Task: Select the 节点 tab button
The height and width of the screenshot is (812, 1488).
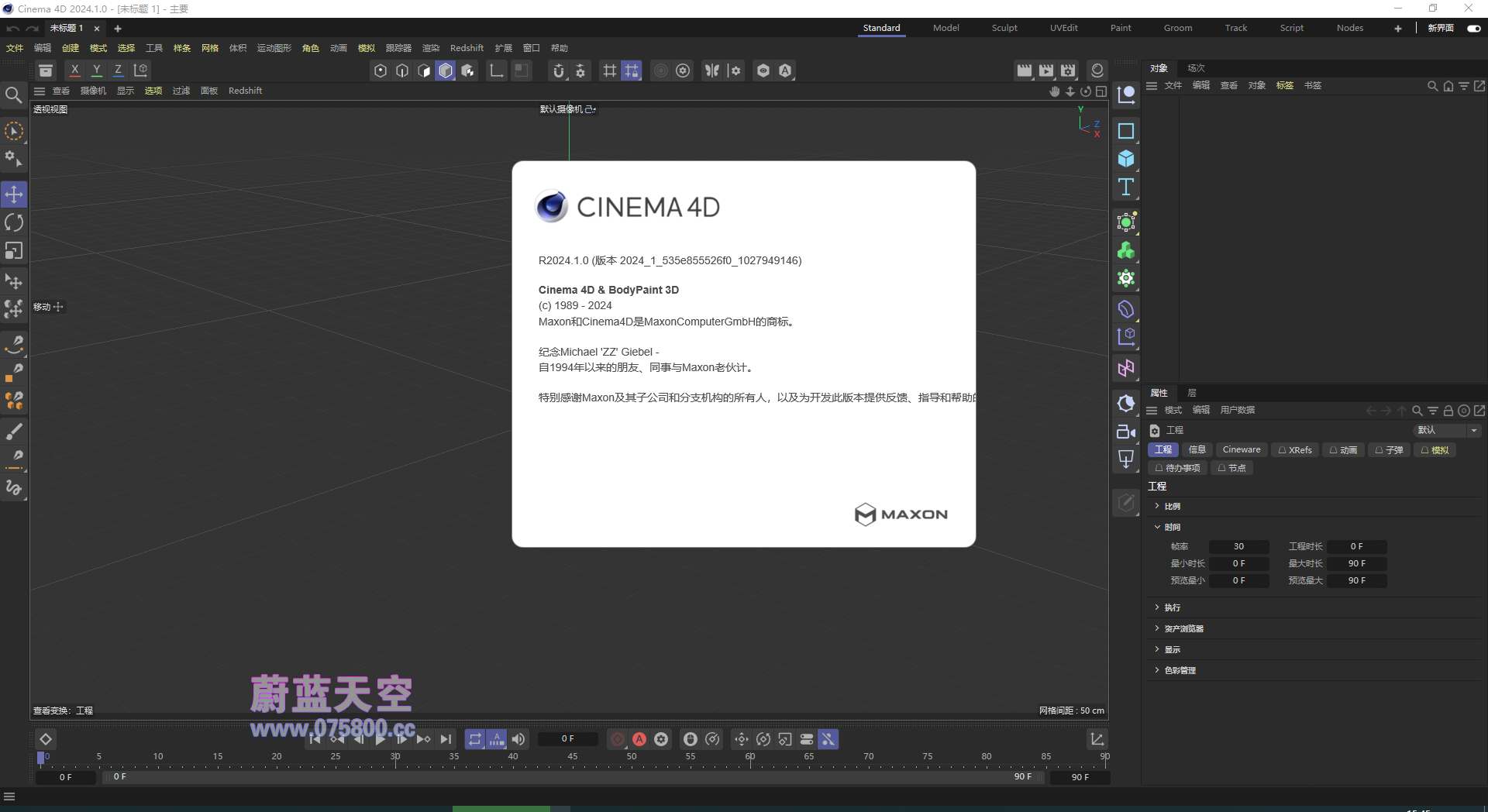Action: click(x=1231, y=468)
